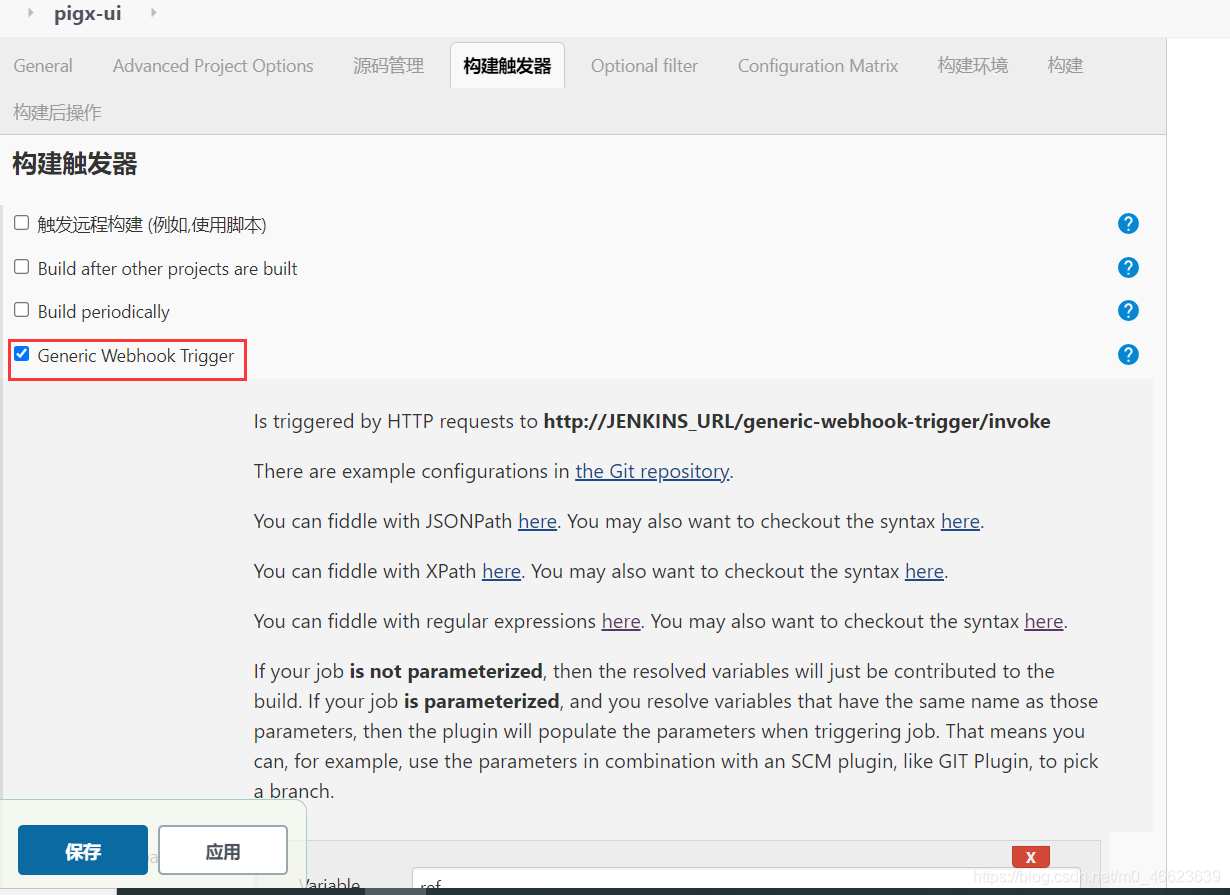Open help for remote build trigger option
This screenshot has width=1230, height=895.
(1128, 223)
